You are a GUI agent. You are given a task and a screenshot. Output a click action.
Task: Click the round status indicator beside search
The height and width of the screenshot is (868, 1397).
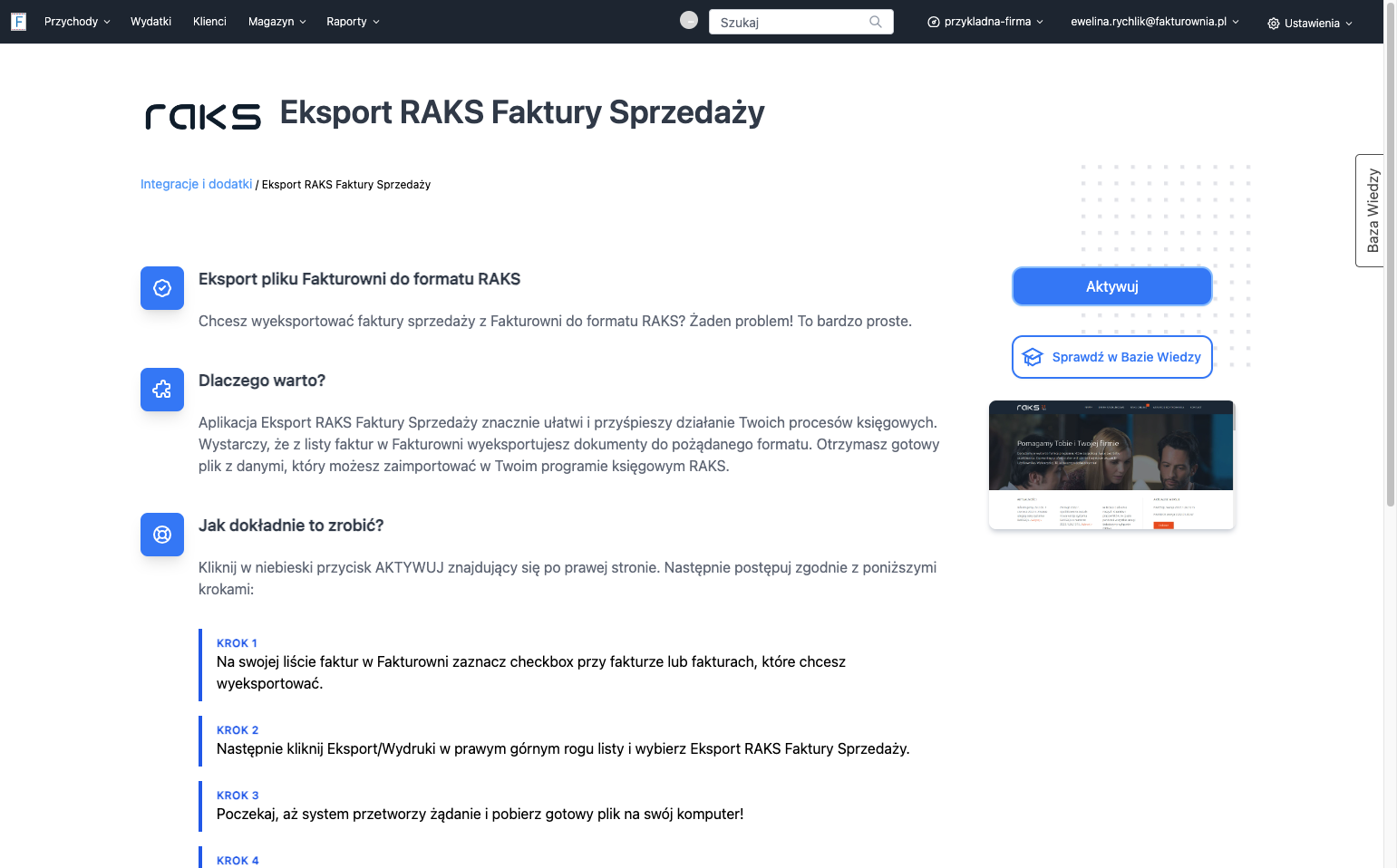(x=689, y=20)
